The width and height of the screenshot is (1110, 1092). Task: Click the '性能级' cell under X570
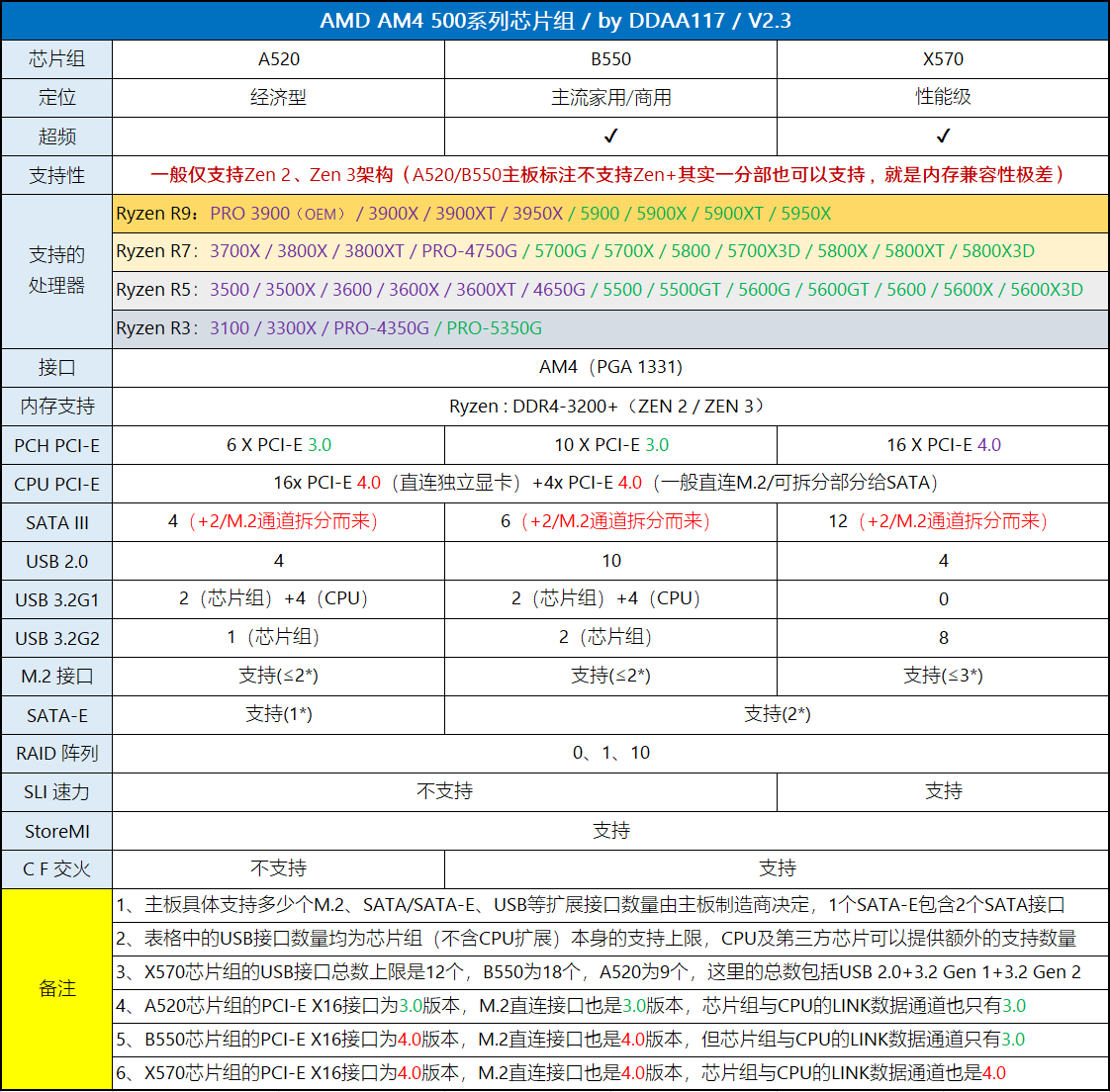coord(943,98)
